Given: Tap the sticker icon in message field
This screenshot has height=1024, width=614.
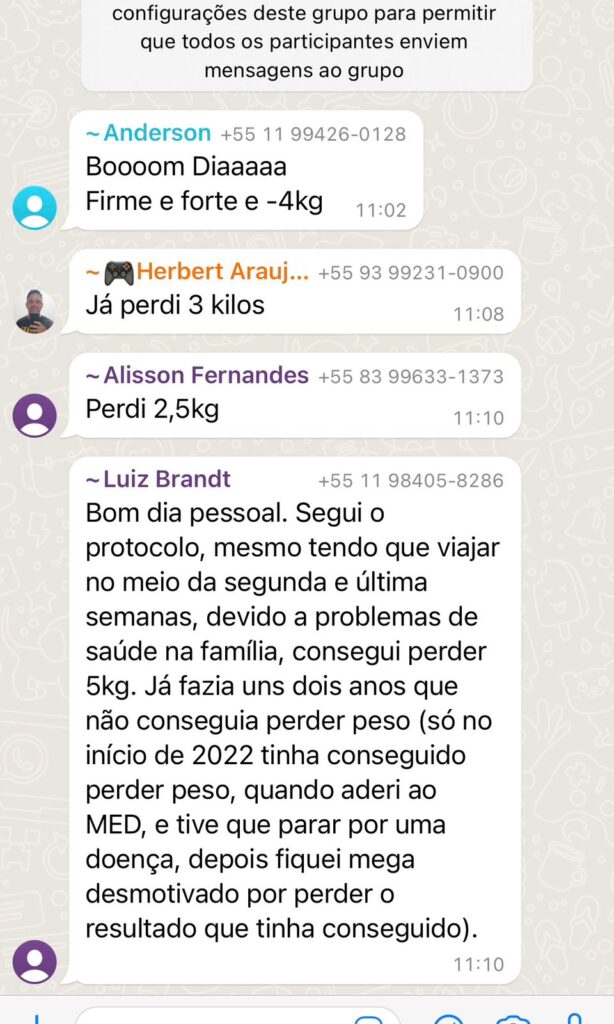Looking at the screenshot, I should pyautogui.click(x=368, y=1019).
